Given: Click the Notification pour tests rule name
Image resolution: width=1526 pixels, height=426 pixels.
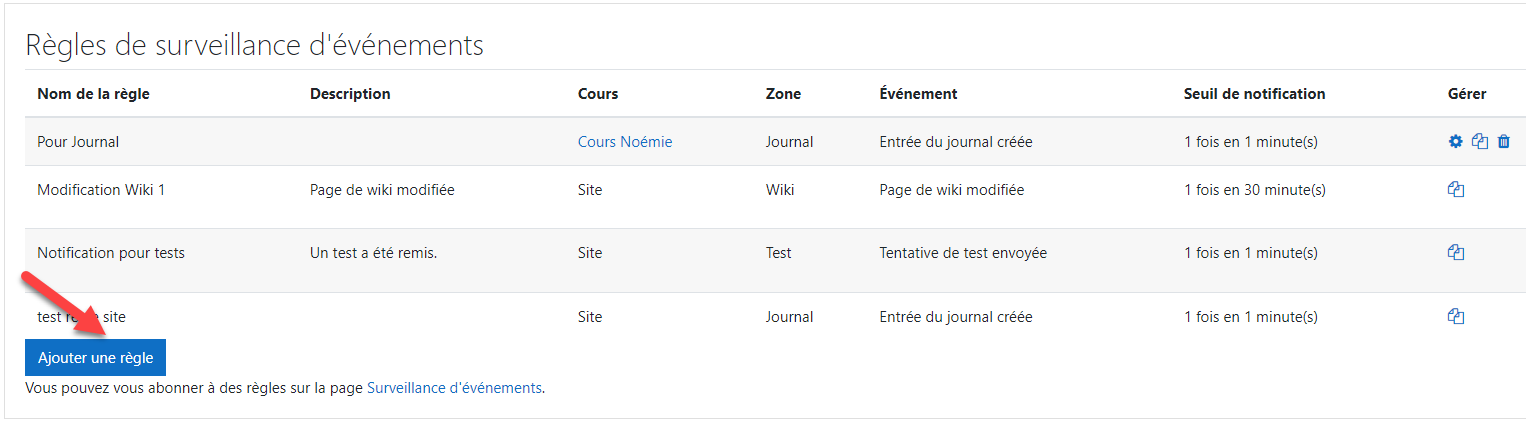Looking at the screenshot, I should pyautogui.click(x=111, y=253).
